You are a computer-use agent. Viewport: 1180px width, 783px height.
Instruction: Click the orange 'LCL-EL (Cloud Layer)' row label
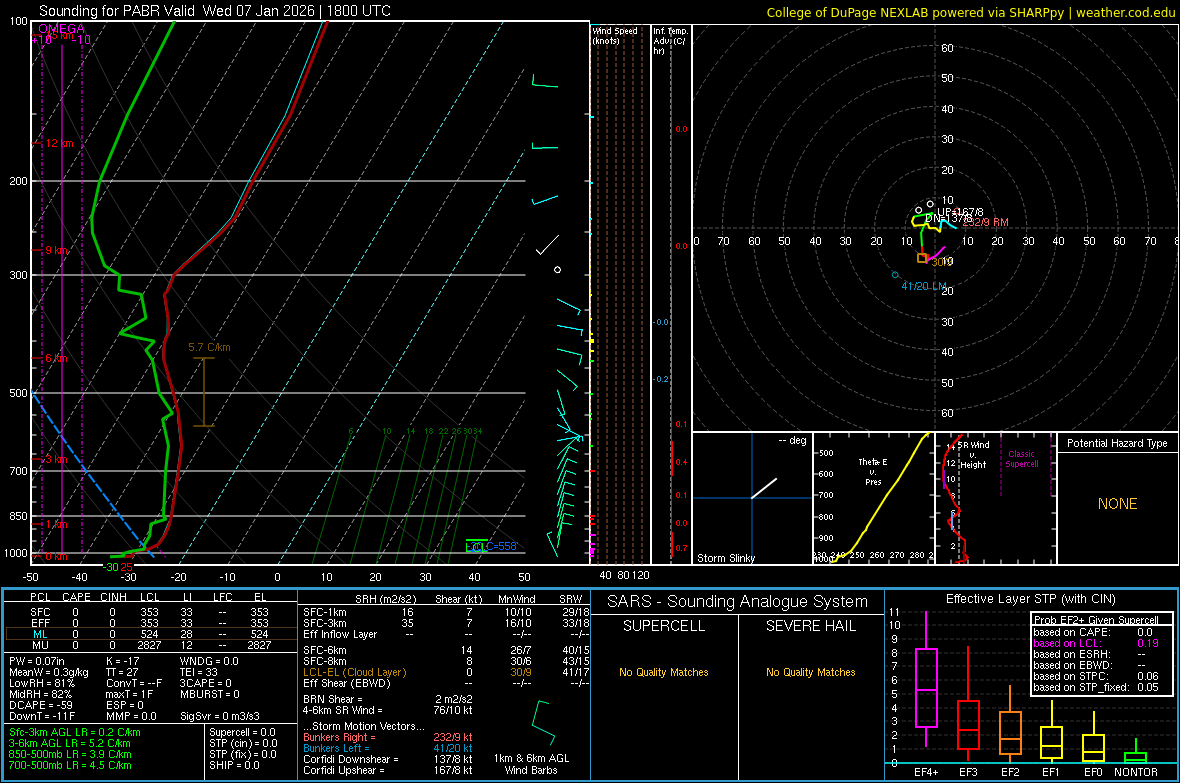pos(354,672)
